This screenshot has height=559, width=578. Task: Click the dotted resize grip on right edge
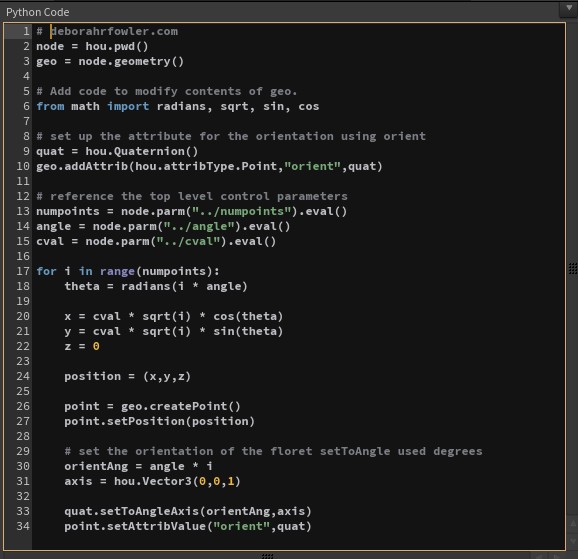[x=573, y=269]
